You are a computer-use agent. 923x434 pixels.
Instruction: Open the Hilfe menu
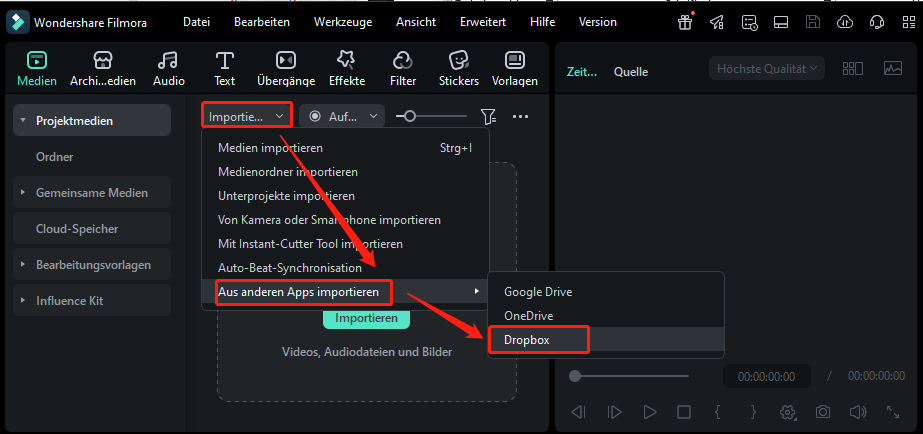[542, 22]
